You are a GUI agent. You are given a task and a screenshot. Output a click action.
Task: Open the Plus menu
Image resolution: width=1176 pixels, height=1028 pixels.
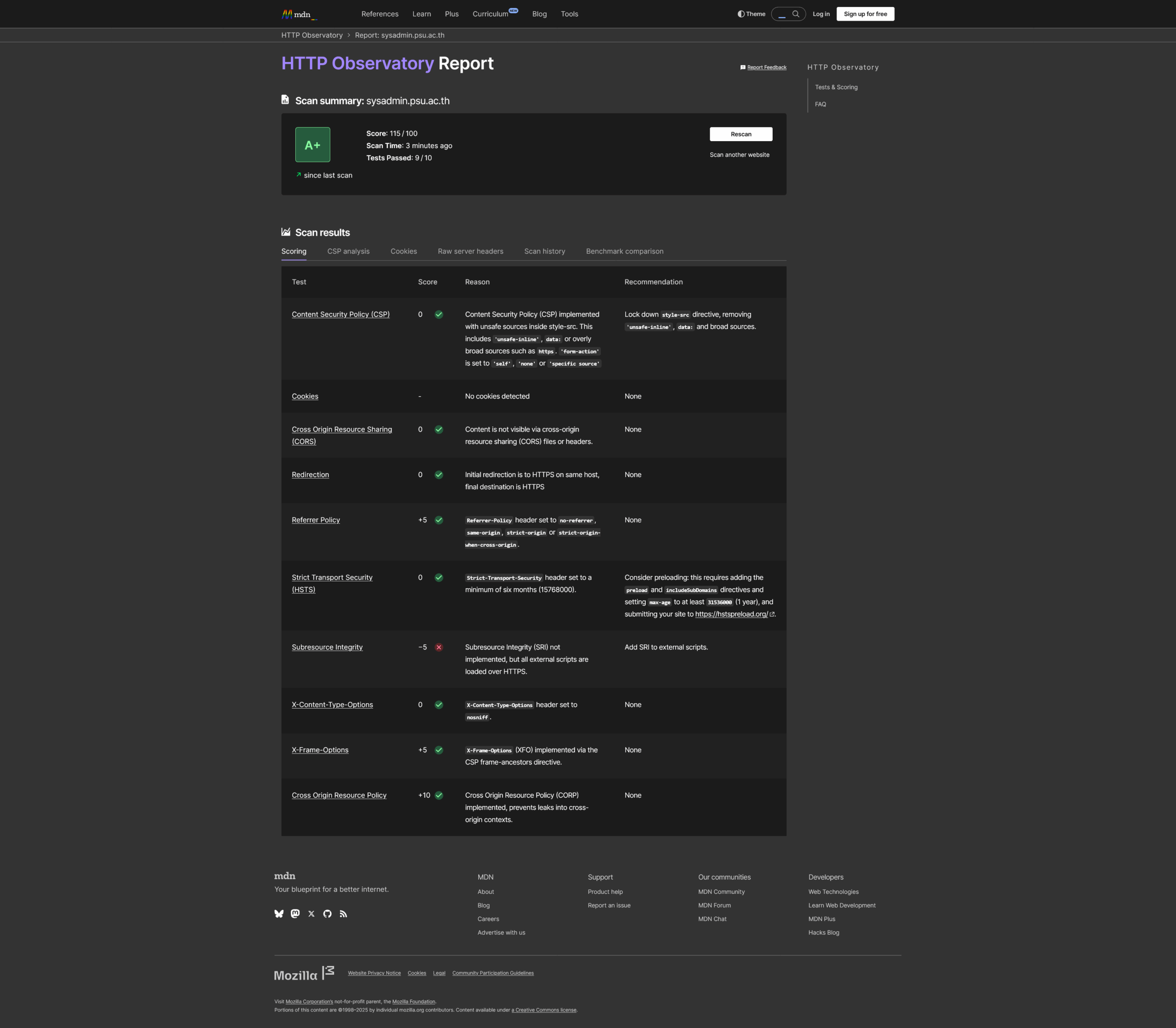point(452,14)
